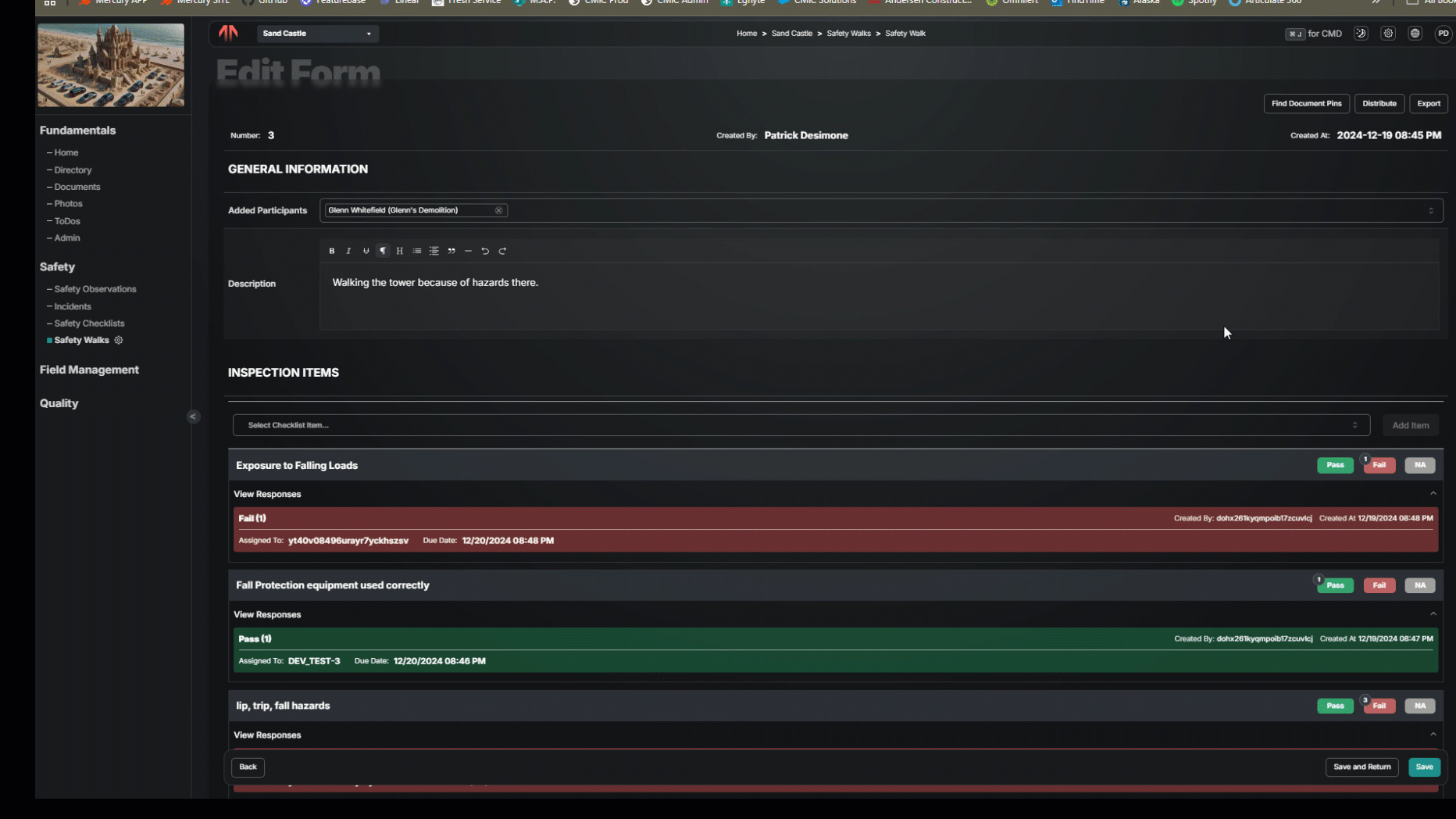Open the globe language icon in the header

(1415, 34)
